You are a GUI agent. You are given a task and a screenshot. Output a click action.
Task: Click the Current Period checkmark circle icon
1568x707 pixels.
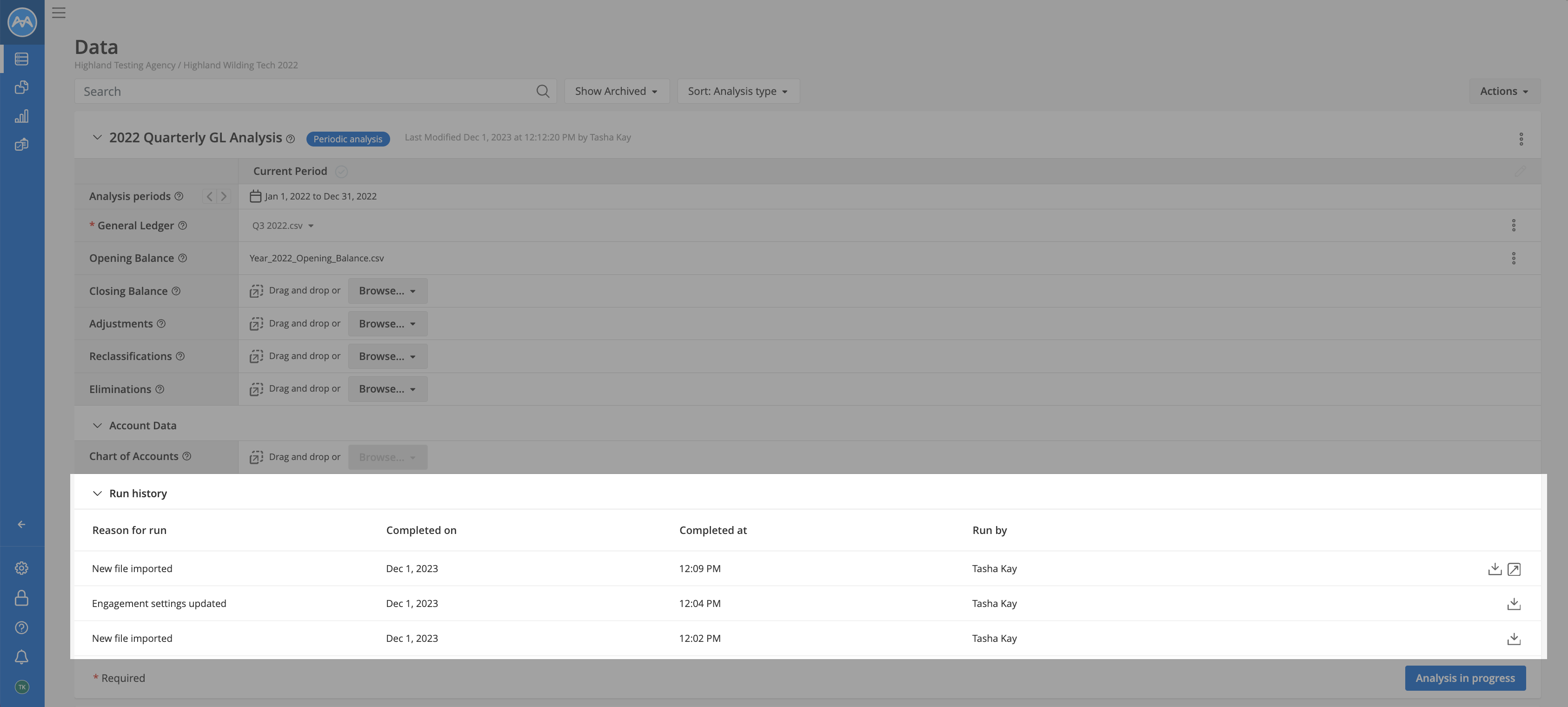(x=341, y=172)
